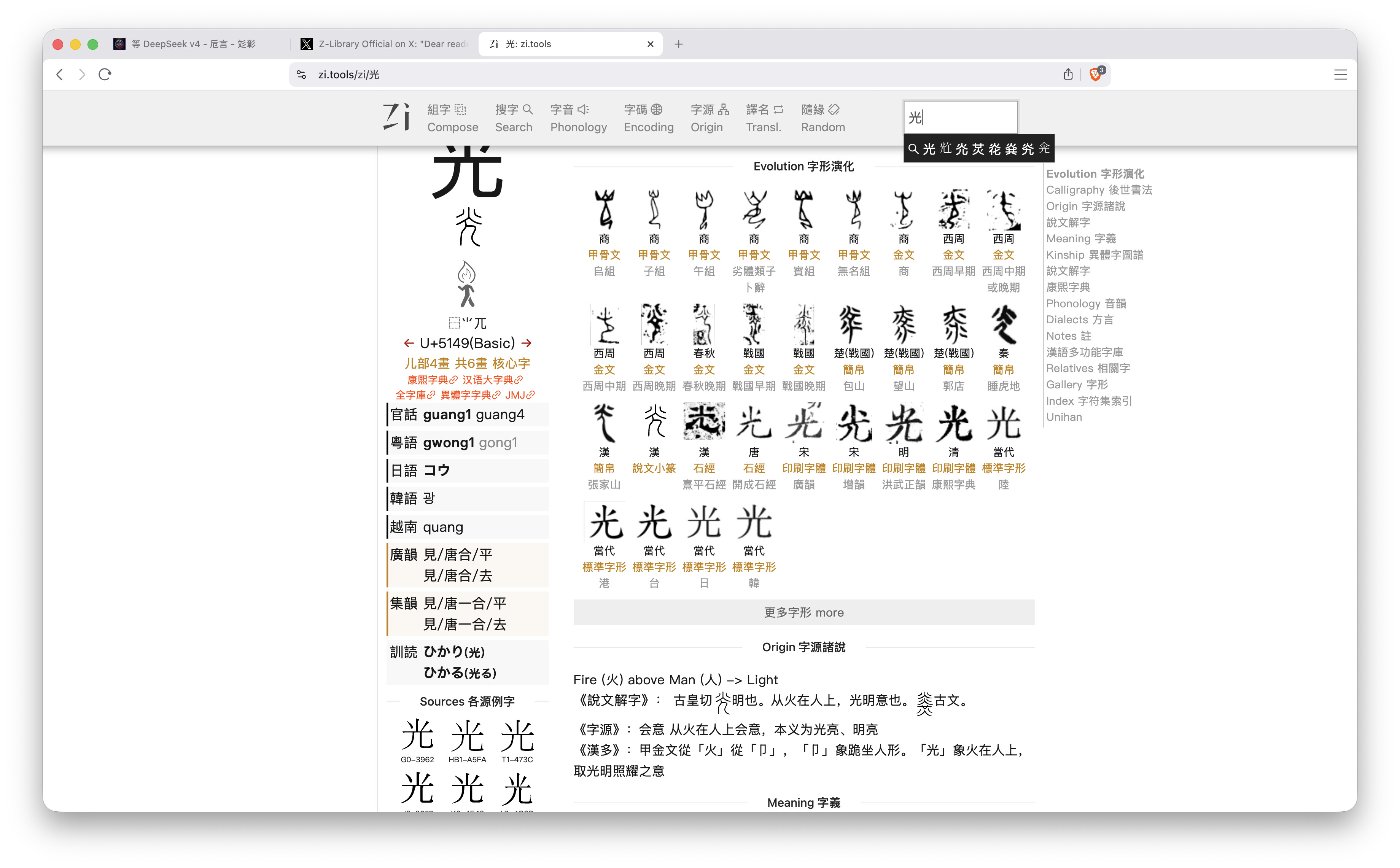1400x868 pixels.
Task: Click the share icon in the address bar
Action: tap(1067, 74)
